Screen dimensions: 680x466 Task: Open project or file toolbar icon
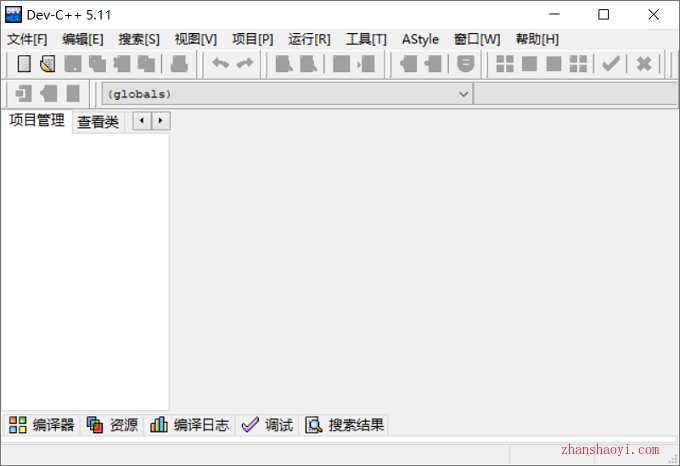(48, 64)
